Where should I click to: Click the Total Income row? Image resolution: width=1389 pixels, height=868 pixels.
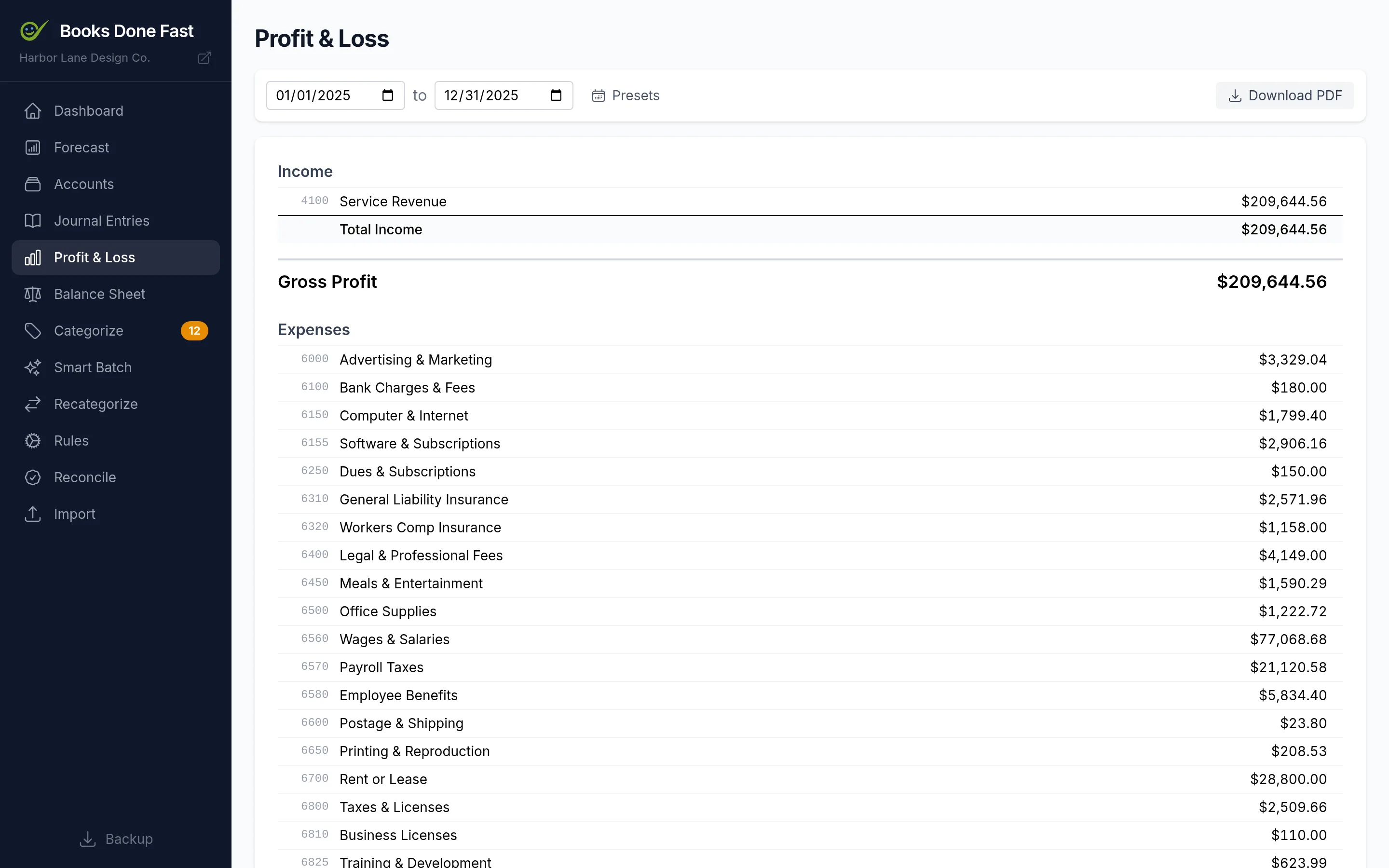pos(810,230)
